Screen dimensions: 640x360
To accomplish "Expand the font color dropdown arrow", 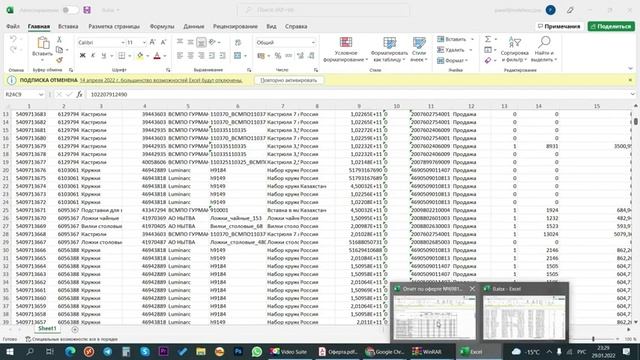I will click(x=165, y=56).
